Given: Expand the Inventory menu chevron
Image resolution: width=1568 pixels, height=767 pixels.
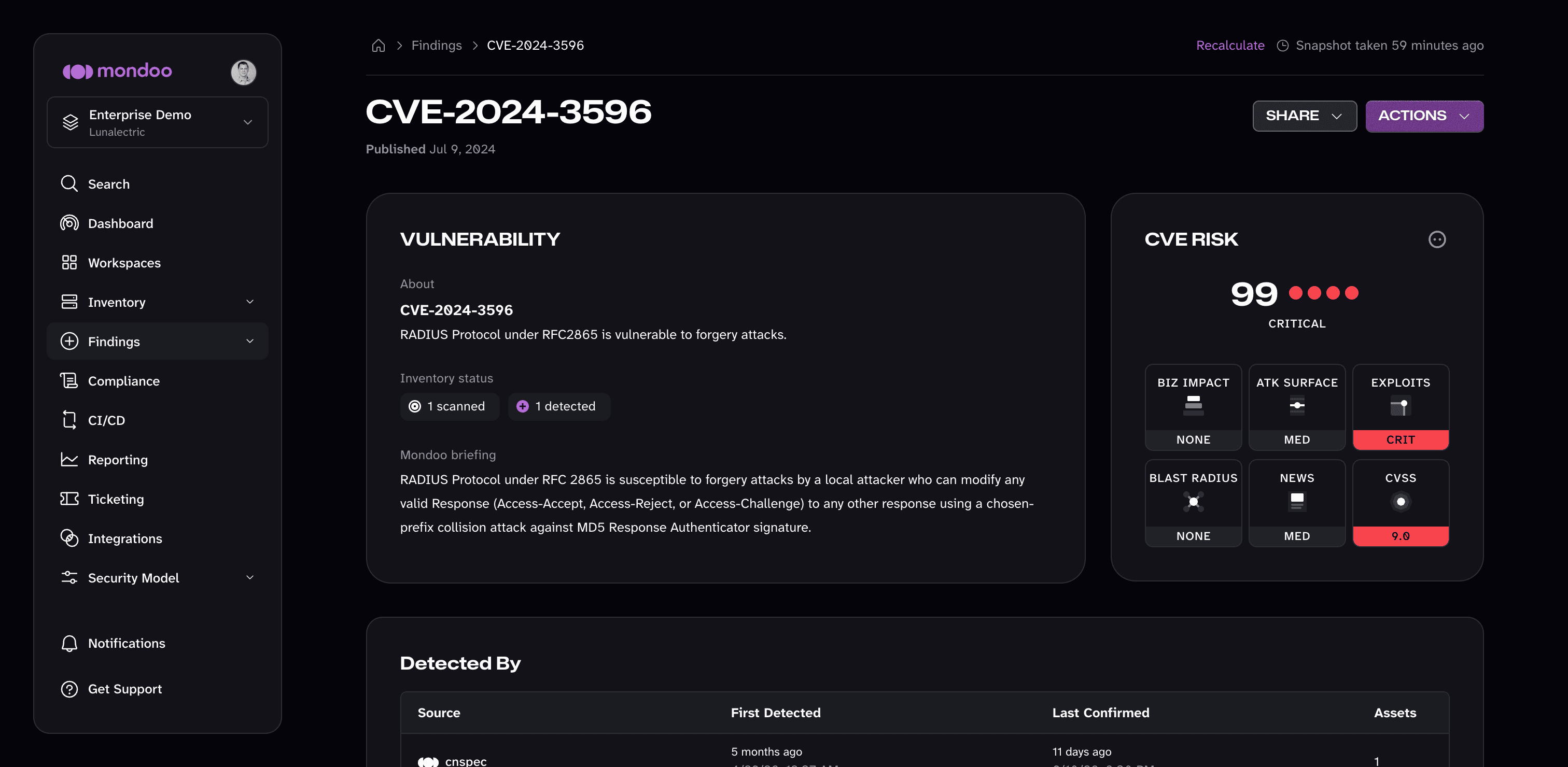Looking at the screenshot, I should click(x=249, y=302).
